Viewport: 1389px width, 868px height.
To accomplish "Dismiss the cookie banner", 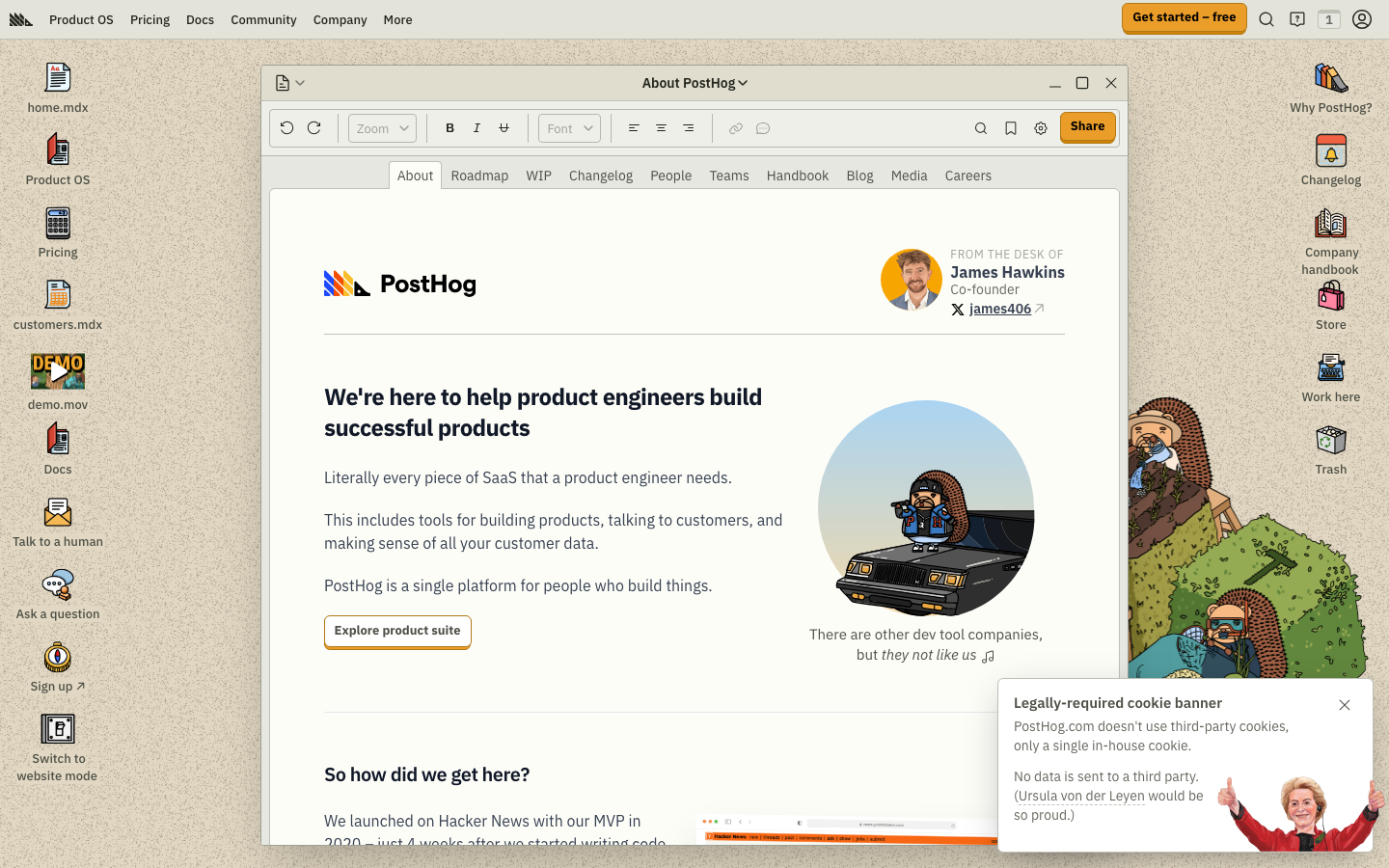I will (1345, 705).
